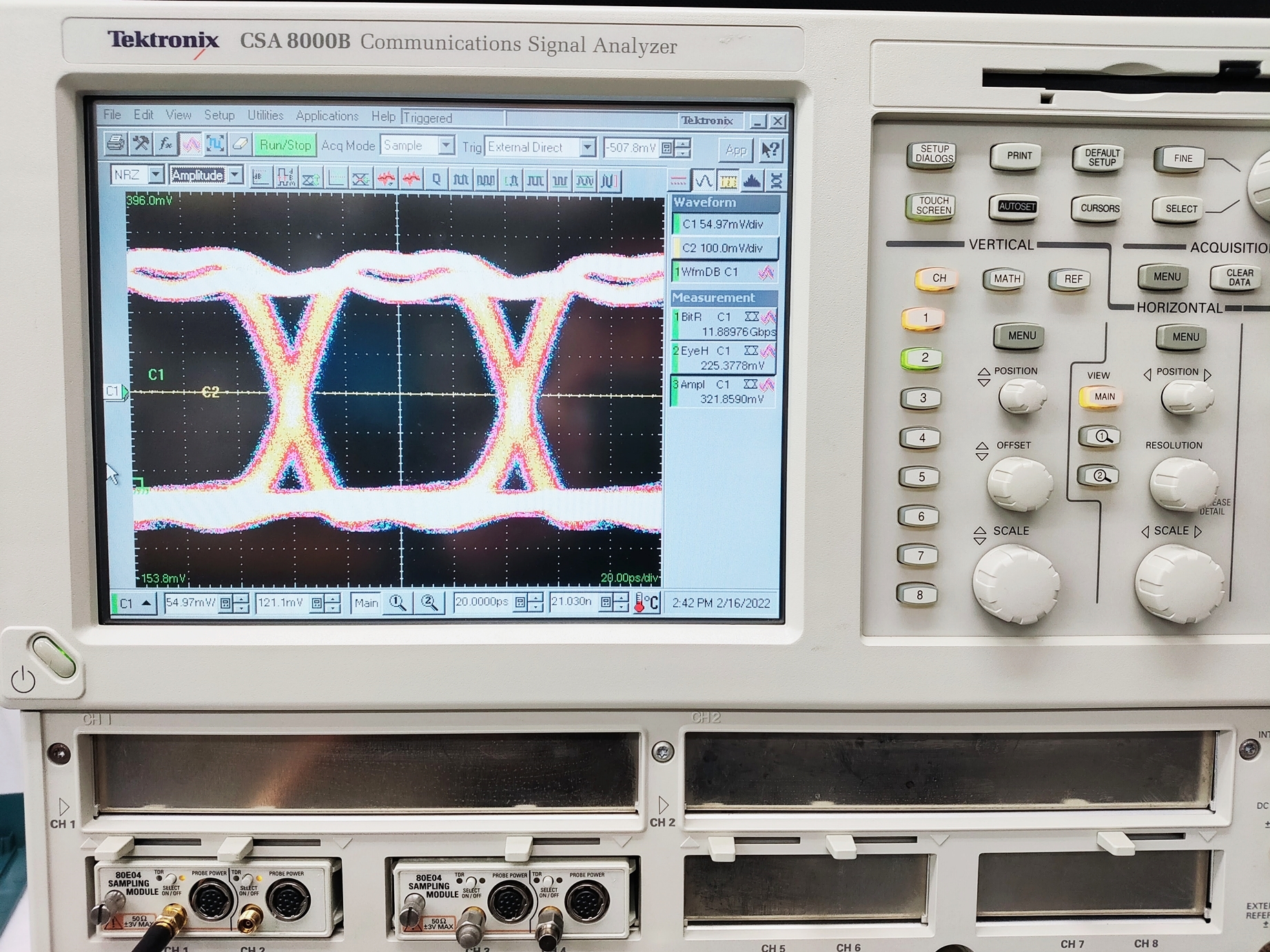Increase horizontal position 21.030n stepper
This screenshot has width=1270, height=952.
(x=621, y=598)
